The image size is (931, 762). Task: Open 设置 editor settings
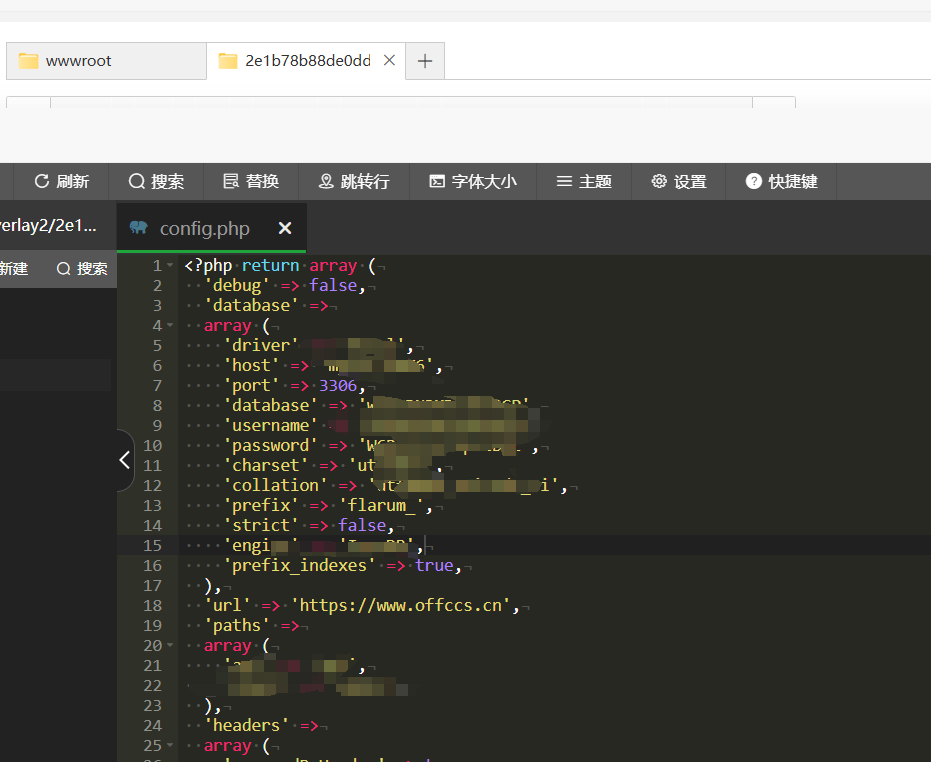point(679,181)
